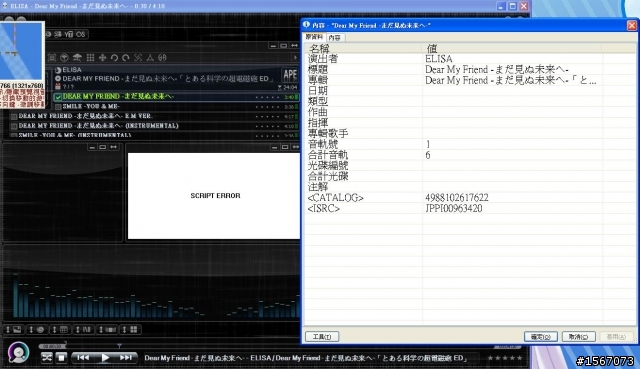640x369 pixels.
Task: Click the album disc icon beside DEAR MY FRIEND
Action: click(x=58, y=78)
